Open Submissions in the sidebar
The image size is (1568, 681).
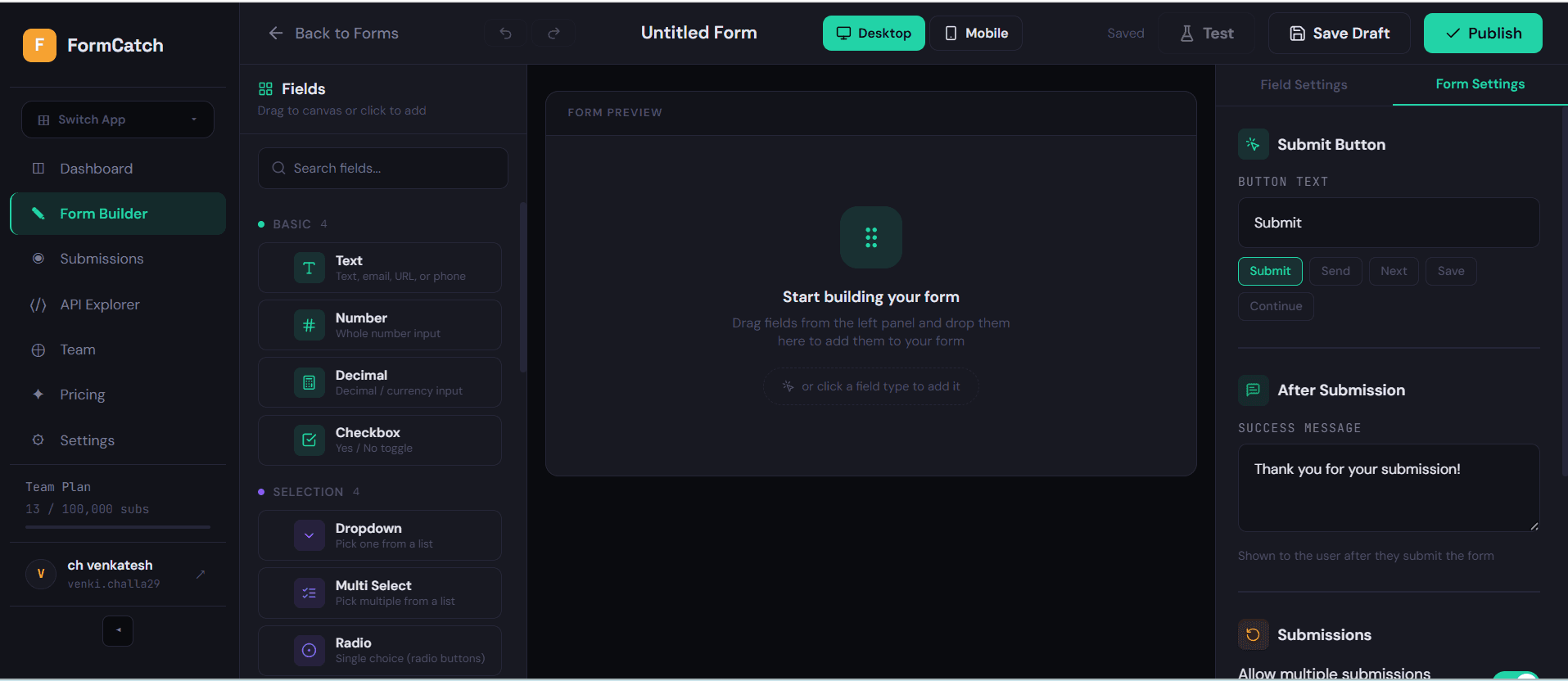click(118, 259)
